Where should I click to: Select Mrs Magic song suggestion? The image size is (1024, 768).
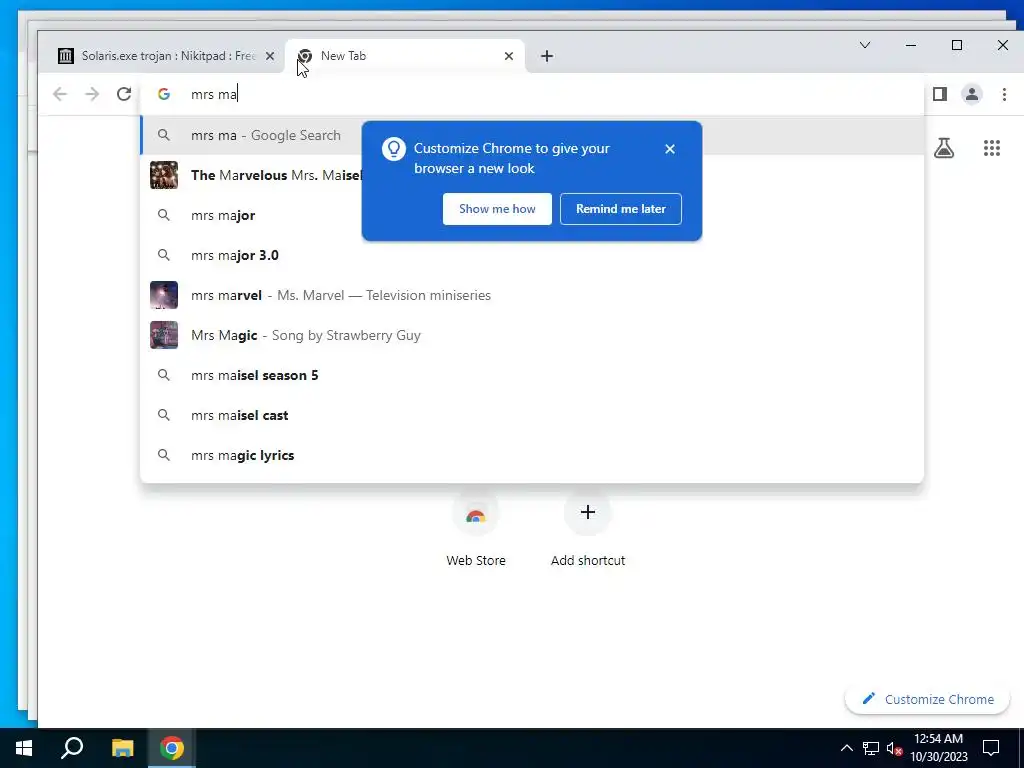coord(532,335)
